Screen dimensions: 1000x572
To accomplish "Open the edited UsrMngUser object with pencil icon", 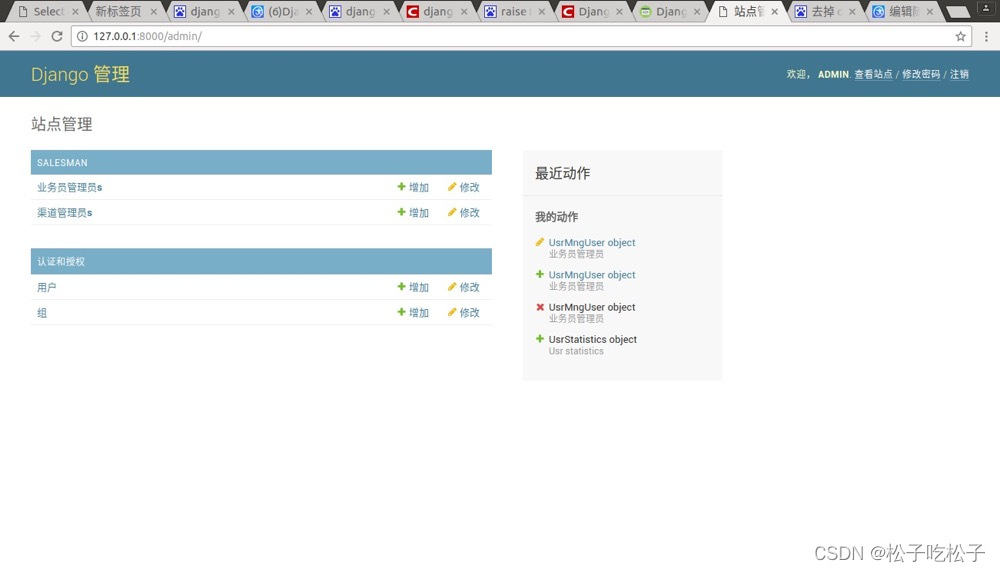I will pyautogui.click(x=592, y=242).
